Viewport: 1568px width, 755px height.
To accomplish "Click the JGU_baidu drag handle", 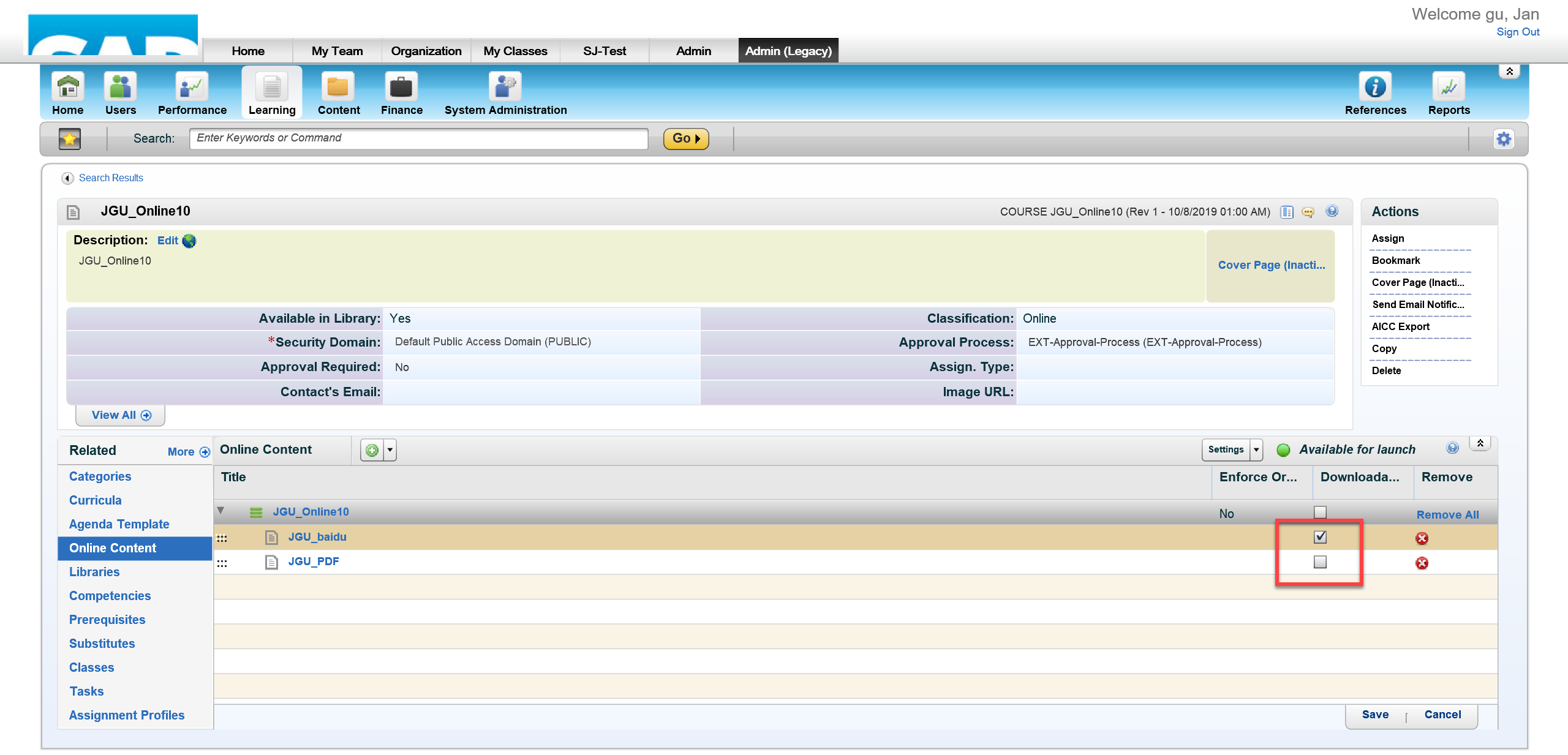I will pos(222,538).
